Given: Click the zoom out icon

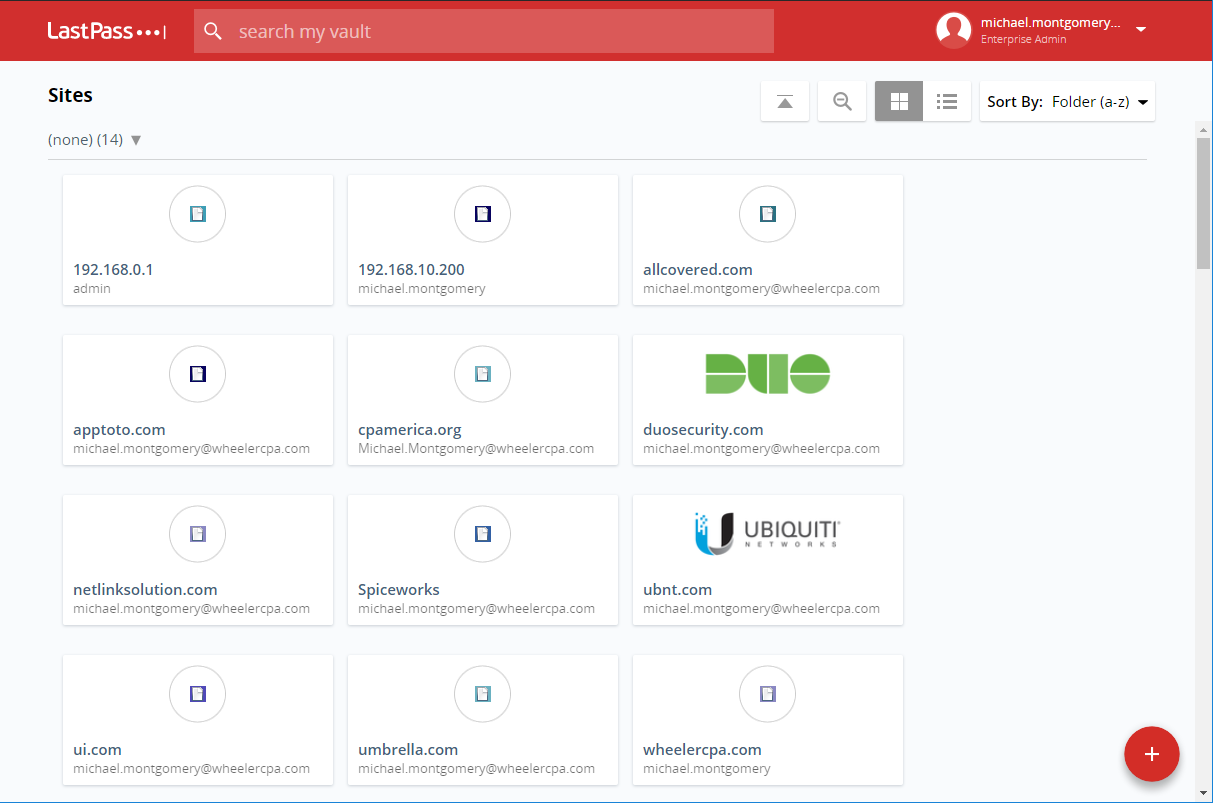Looking at the screenshot, I should point(842,101).
